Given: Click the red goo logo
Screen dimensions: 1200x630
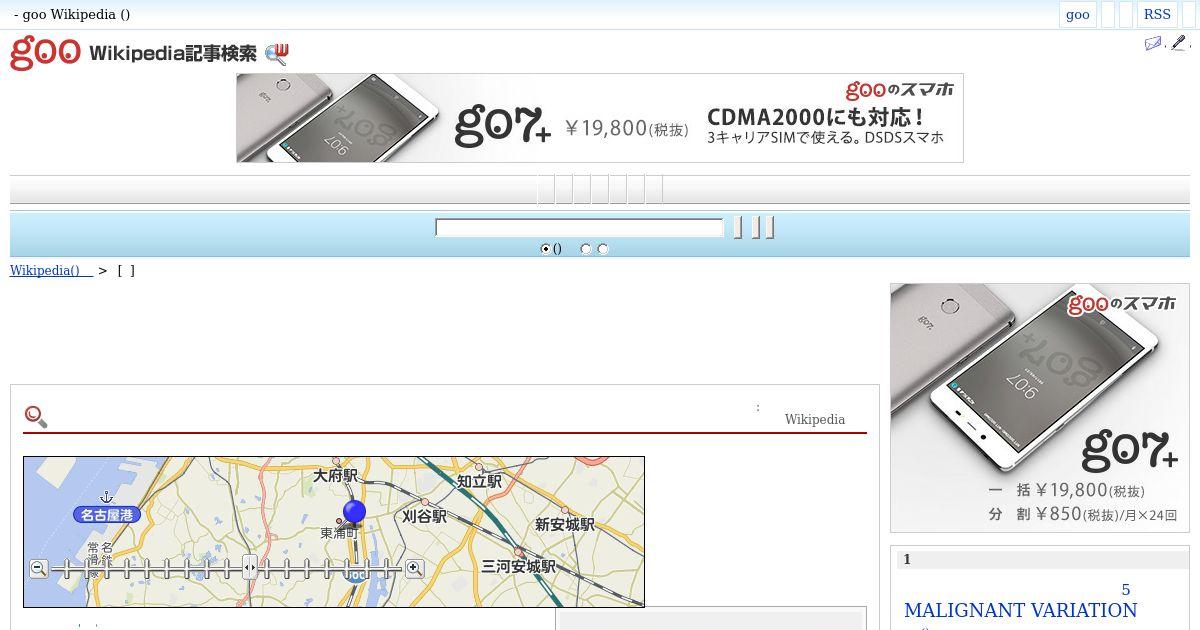Looking at the screenshot, I should 45,53.
